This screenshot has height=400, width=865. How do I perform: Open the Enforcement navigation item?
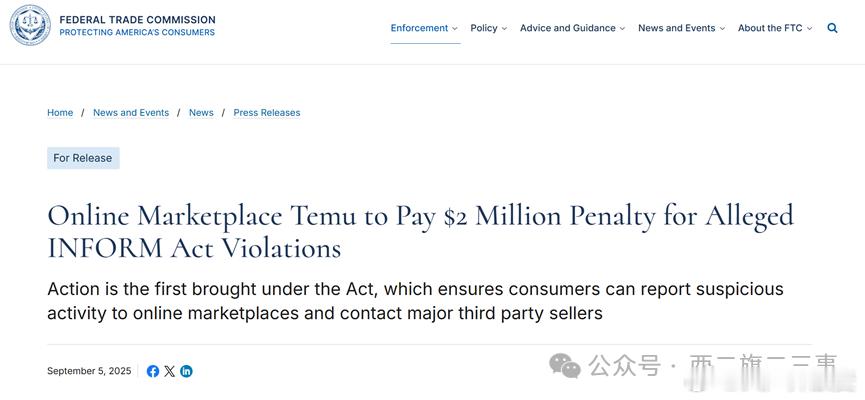419,28
